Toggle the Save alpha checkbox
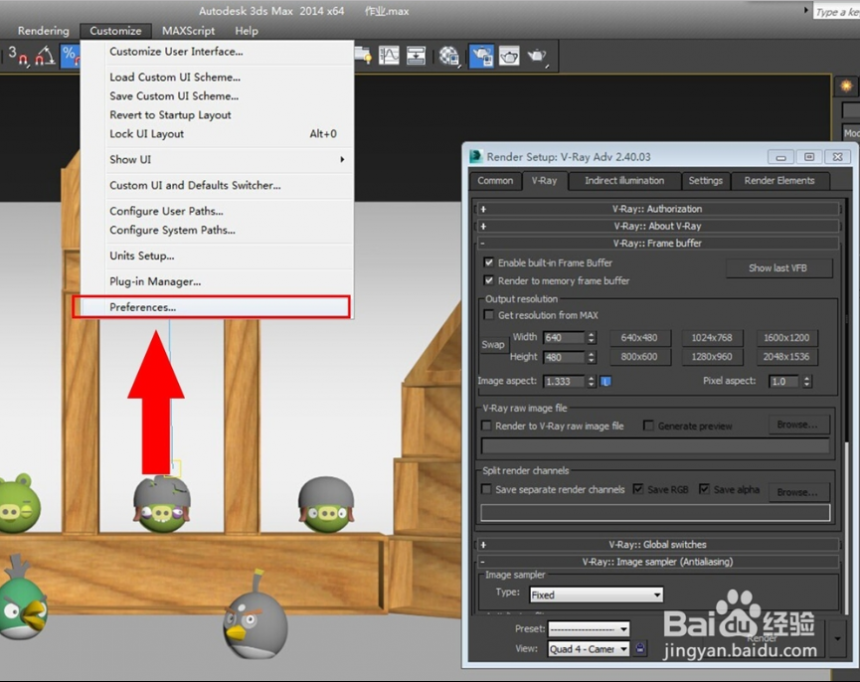 [x=704, y=489]
